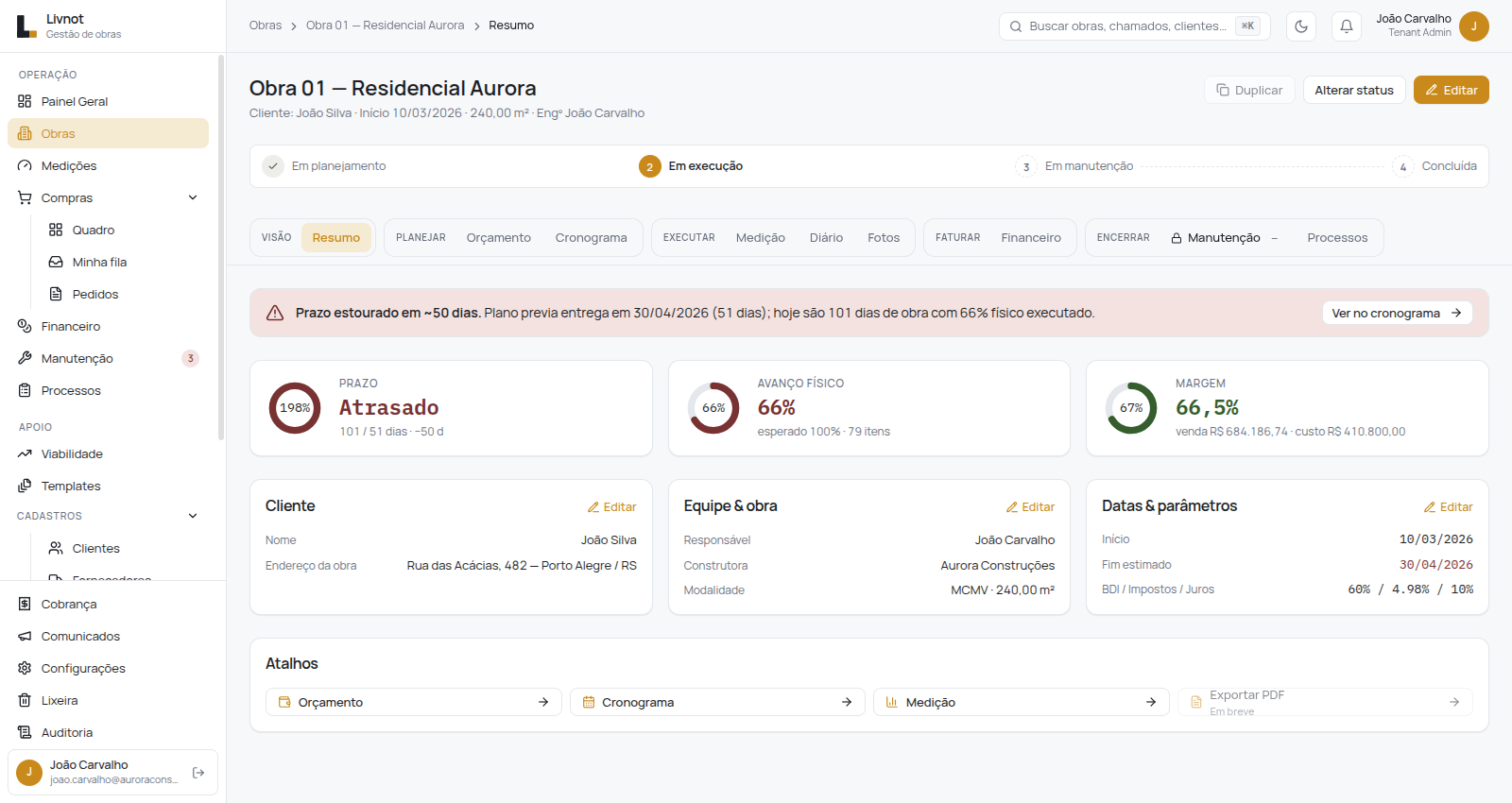
Task: Open Minha fila under Compras
Action: pyautogui.click(x=123, y=262)
